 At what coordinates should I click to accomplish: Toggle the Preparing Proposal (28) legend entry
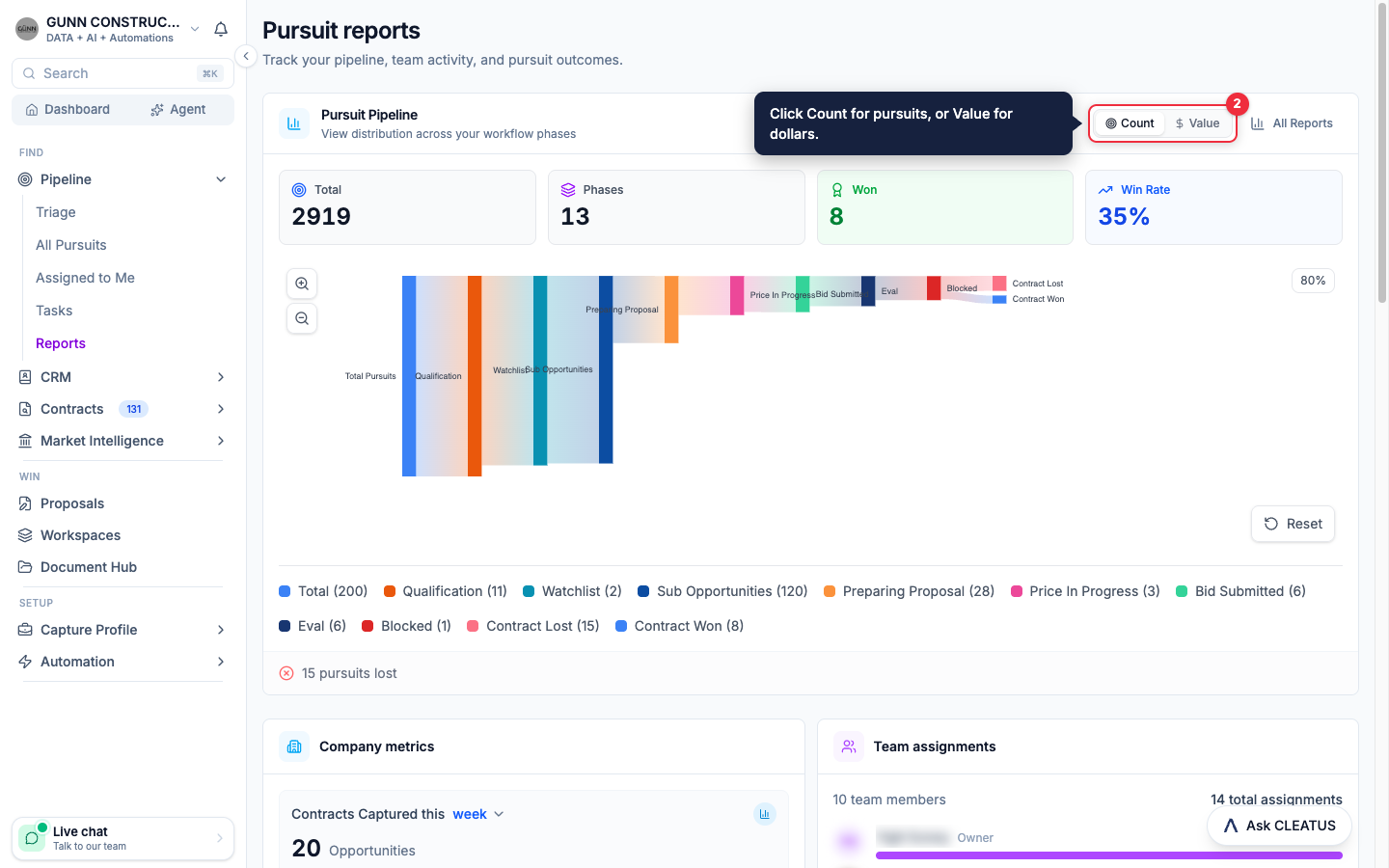pos(909,591)
